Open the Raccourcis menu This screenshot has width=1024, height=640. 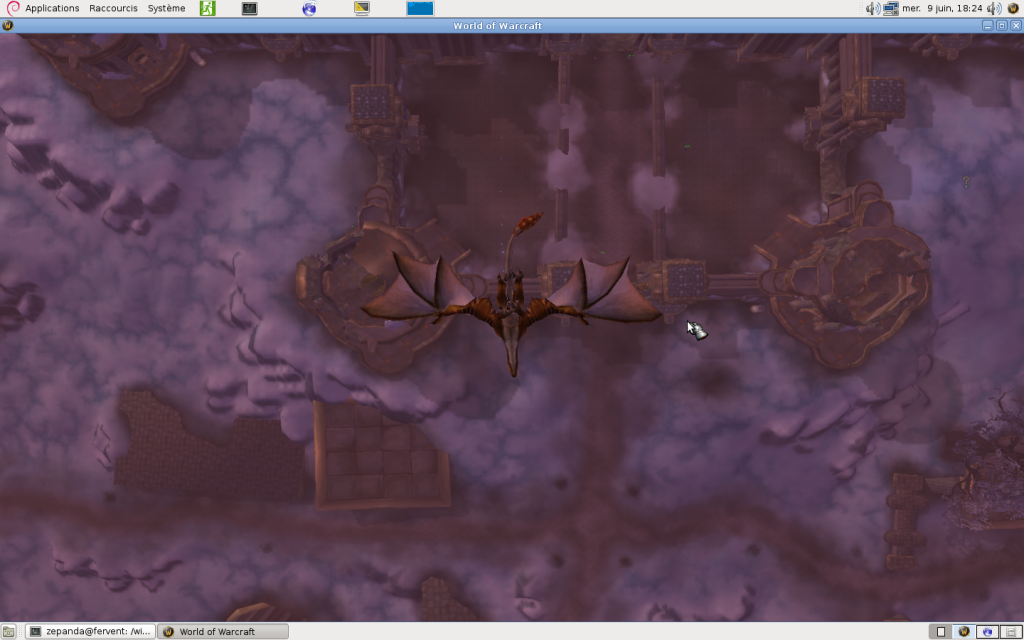(x=113, y=8)
